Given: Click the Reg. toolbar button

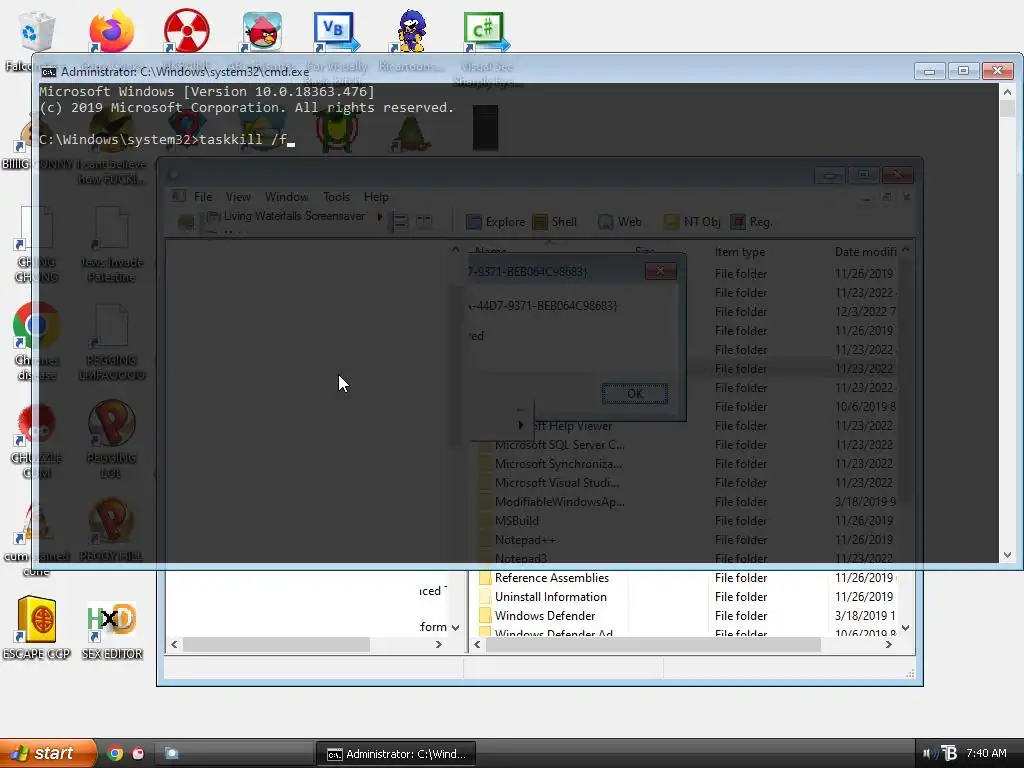Looking at the screenshot, I should pos(752,222).
